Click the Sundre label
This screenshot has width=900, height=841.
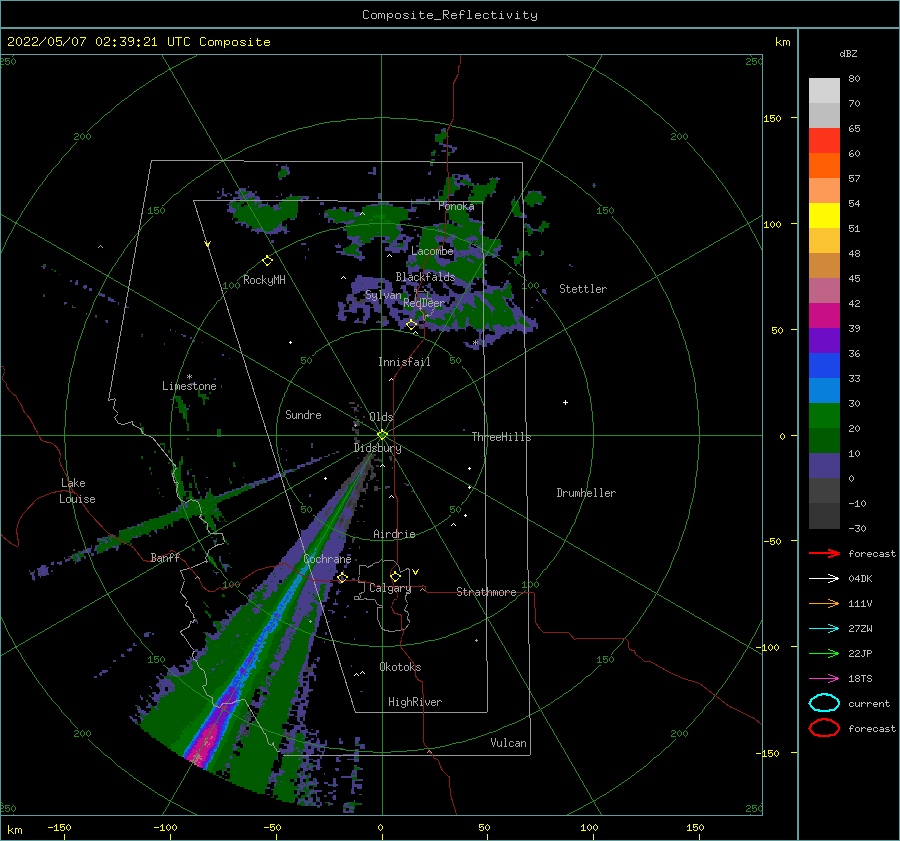coord(303,414)
